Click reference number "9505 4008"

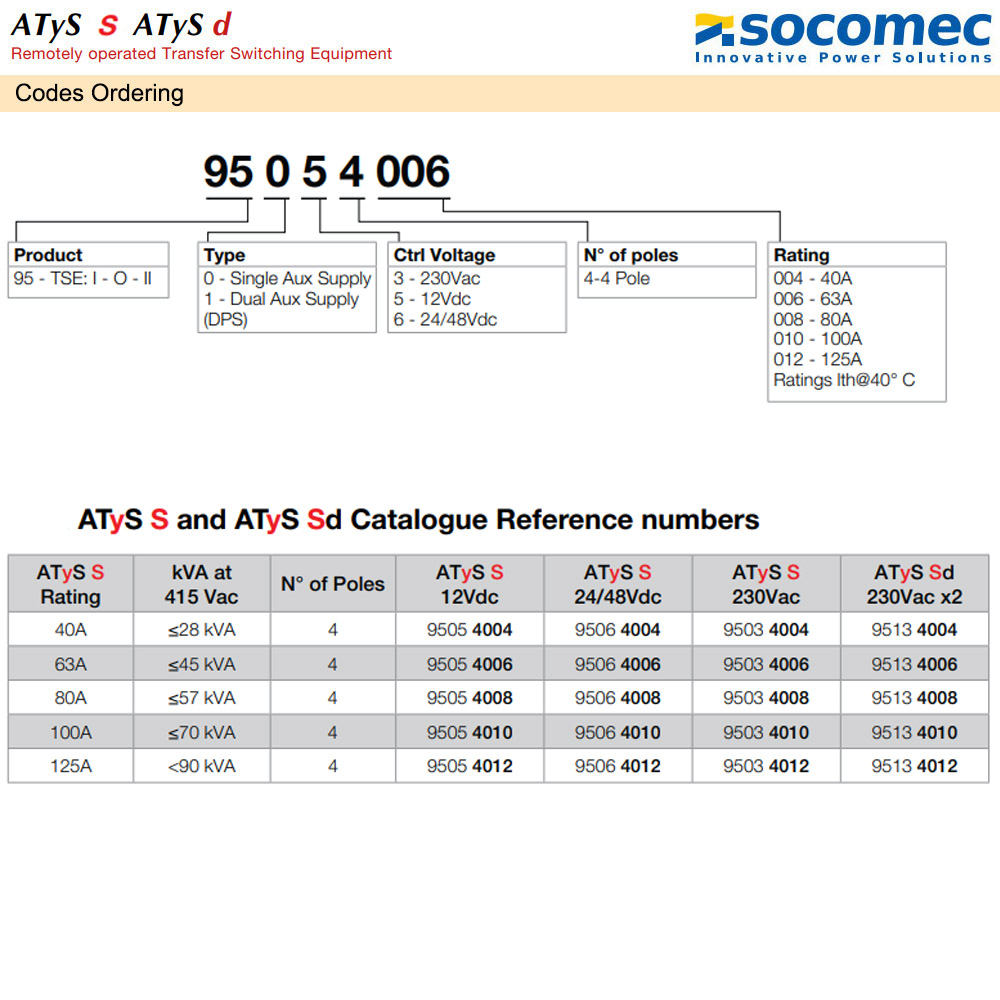469,698
